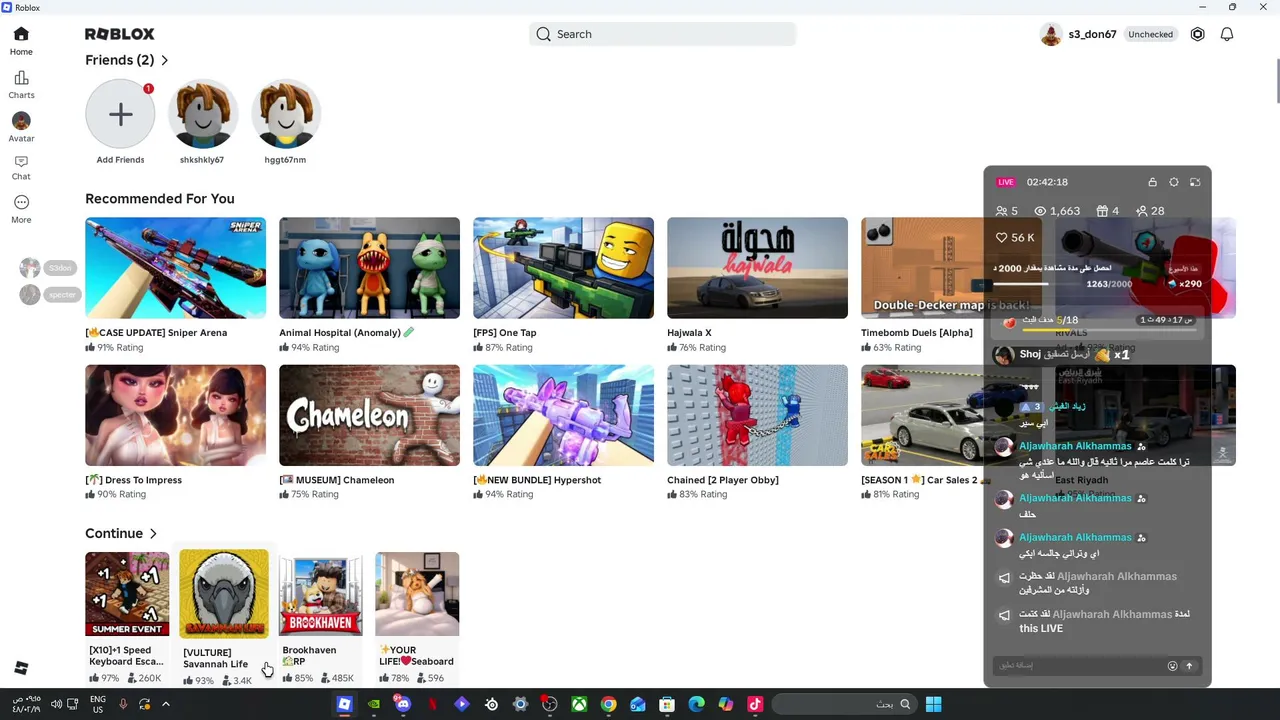Click the s3_don67 username in the header
Viewport: 1280px width, 720px height.
pyautogui.click(x=1092, y=34)
